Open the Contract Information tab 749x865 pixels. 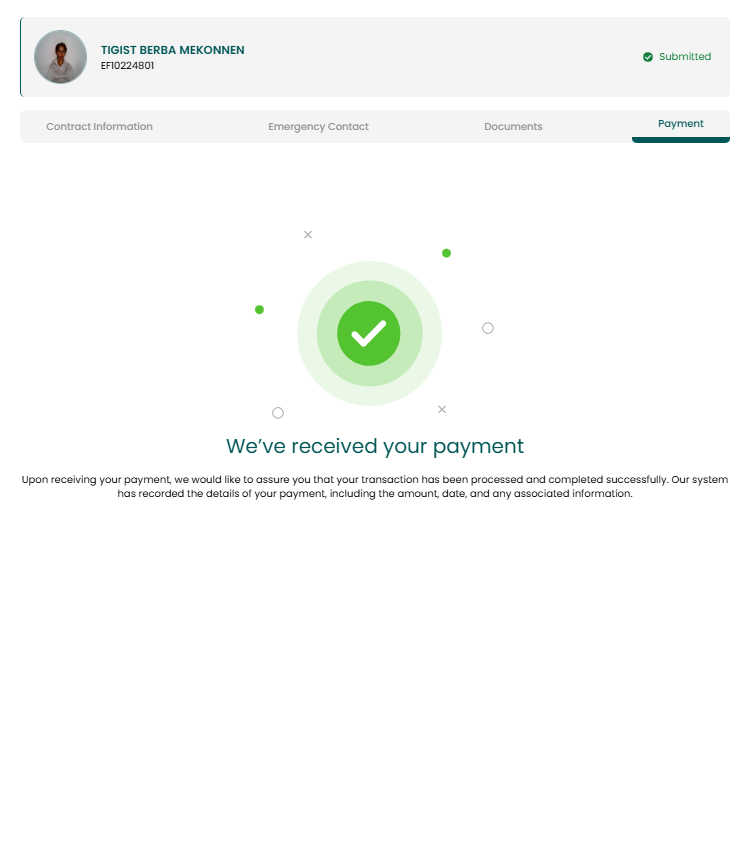pos(99,126)
